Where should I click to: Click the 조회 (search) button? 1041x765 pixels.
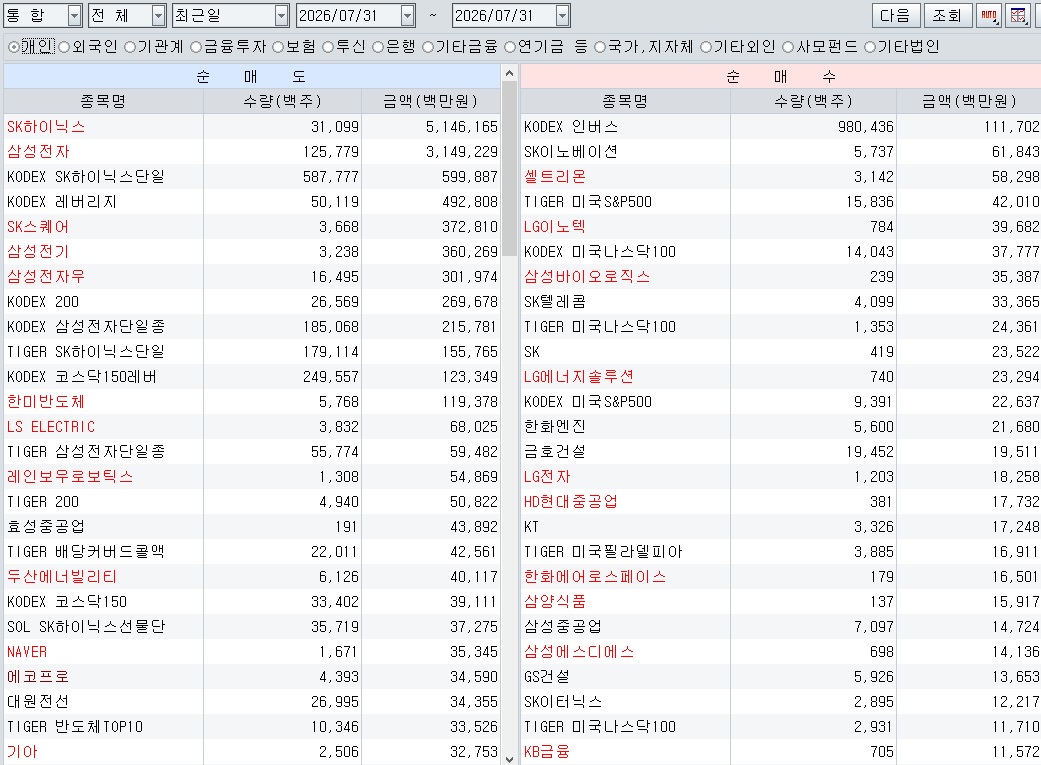tap(947, 15)
